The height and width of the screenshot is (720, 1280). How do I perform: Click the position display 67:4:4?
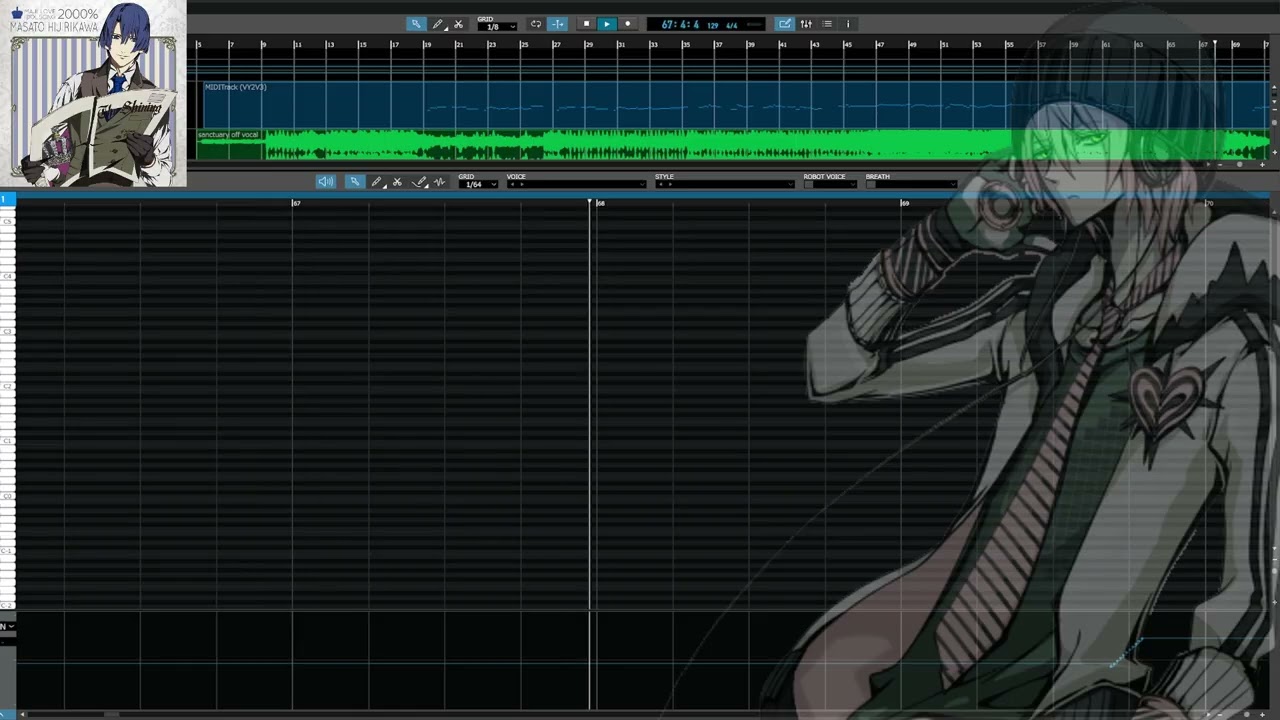click(680, 24)
